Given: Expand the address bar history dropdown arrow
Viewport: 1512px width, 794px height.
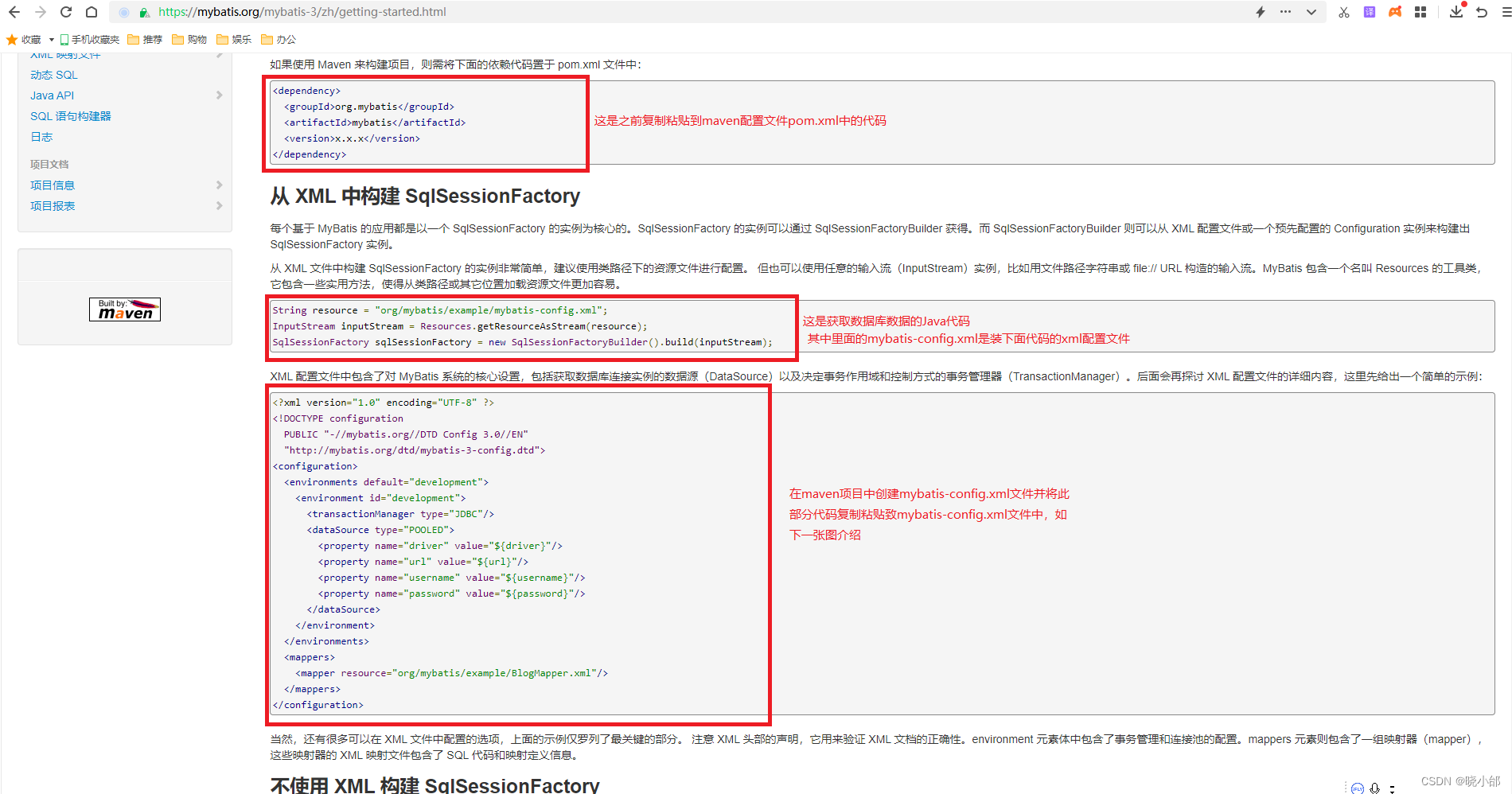Looking at the screenshot, I should [1311, 12].
